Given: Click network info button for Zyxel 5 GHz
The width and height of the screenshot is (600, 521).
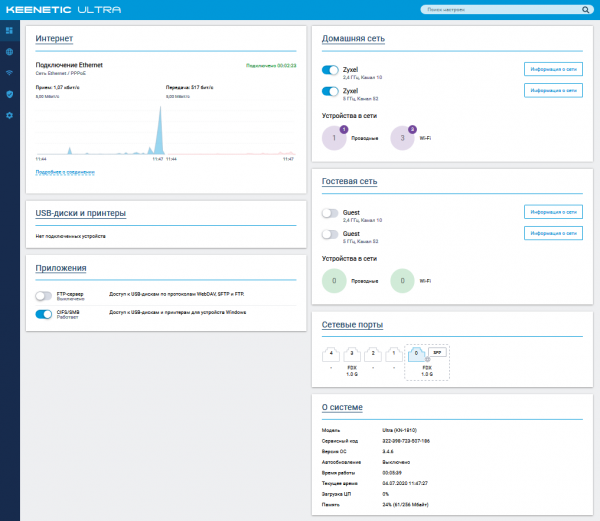Looking at the screenshot, I should pyautogui.click(x=553, y=90).
